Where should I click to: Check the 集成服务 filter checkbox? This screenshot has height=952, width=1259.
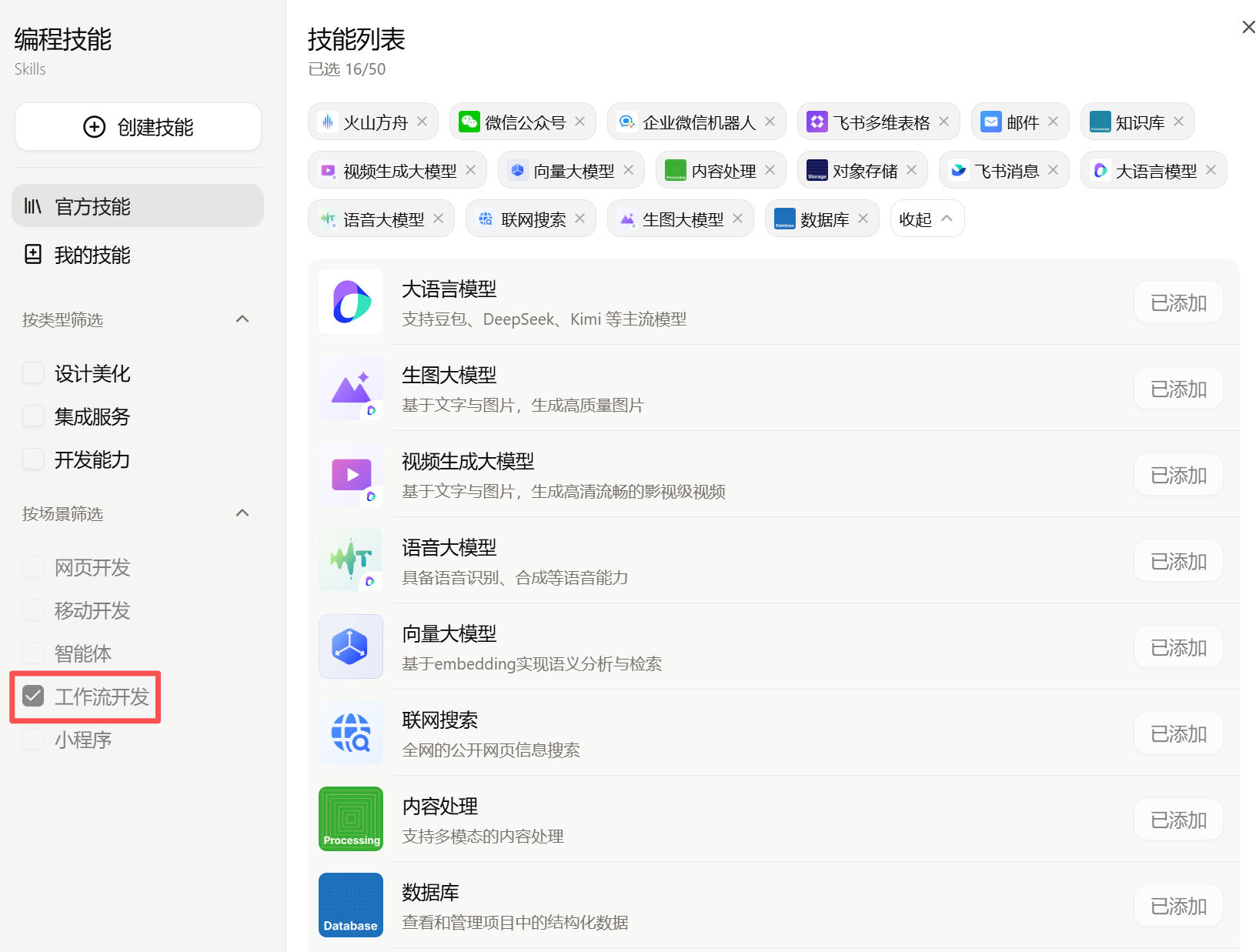tap(33, 416)
